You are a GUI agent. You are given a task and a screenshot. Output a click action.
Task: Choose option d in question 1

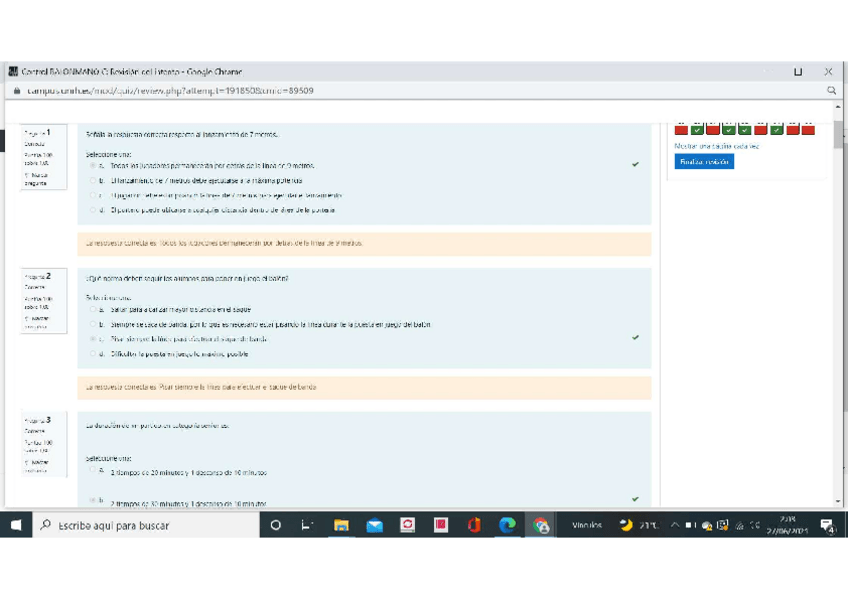tap(92, 210)
